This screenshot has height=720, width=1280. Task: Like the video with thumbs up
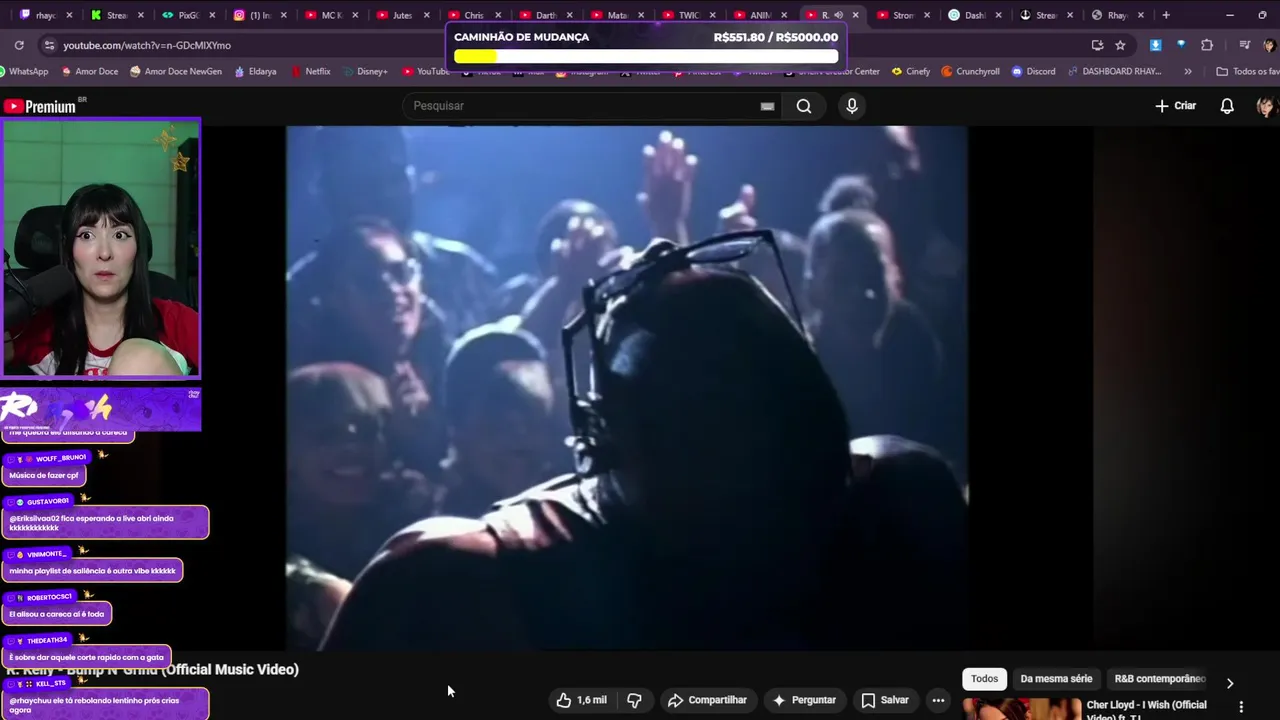tap(582, 700)
